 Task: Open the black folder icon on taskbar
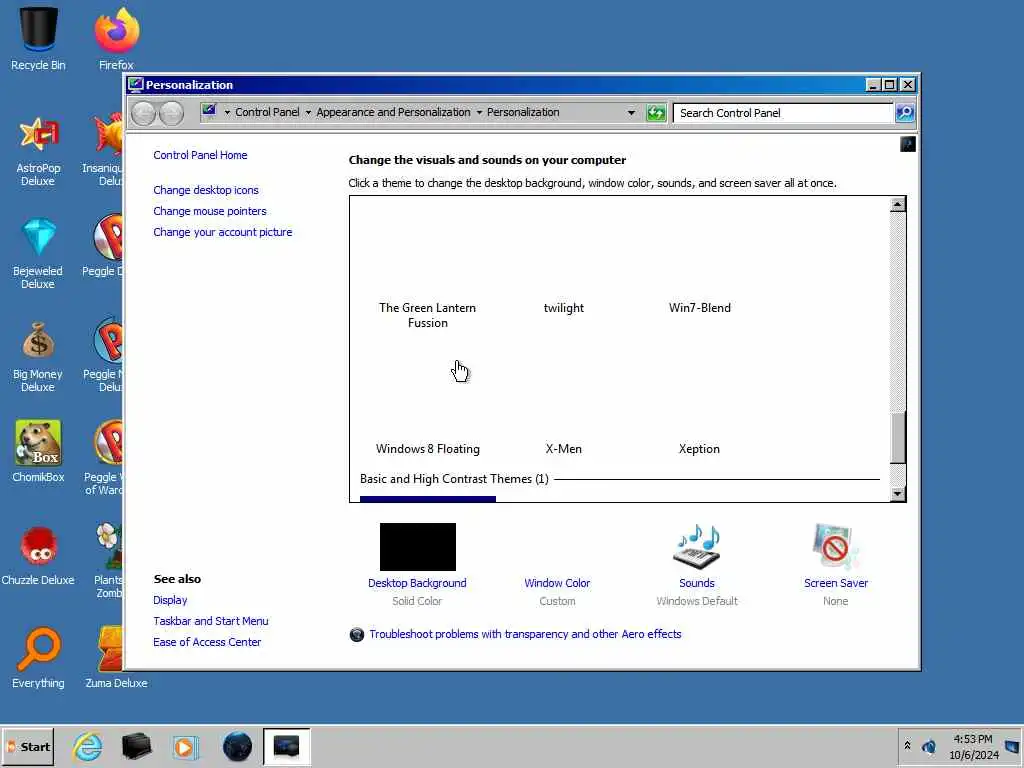point(136,746)
